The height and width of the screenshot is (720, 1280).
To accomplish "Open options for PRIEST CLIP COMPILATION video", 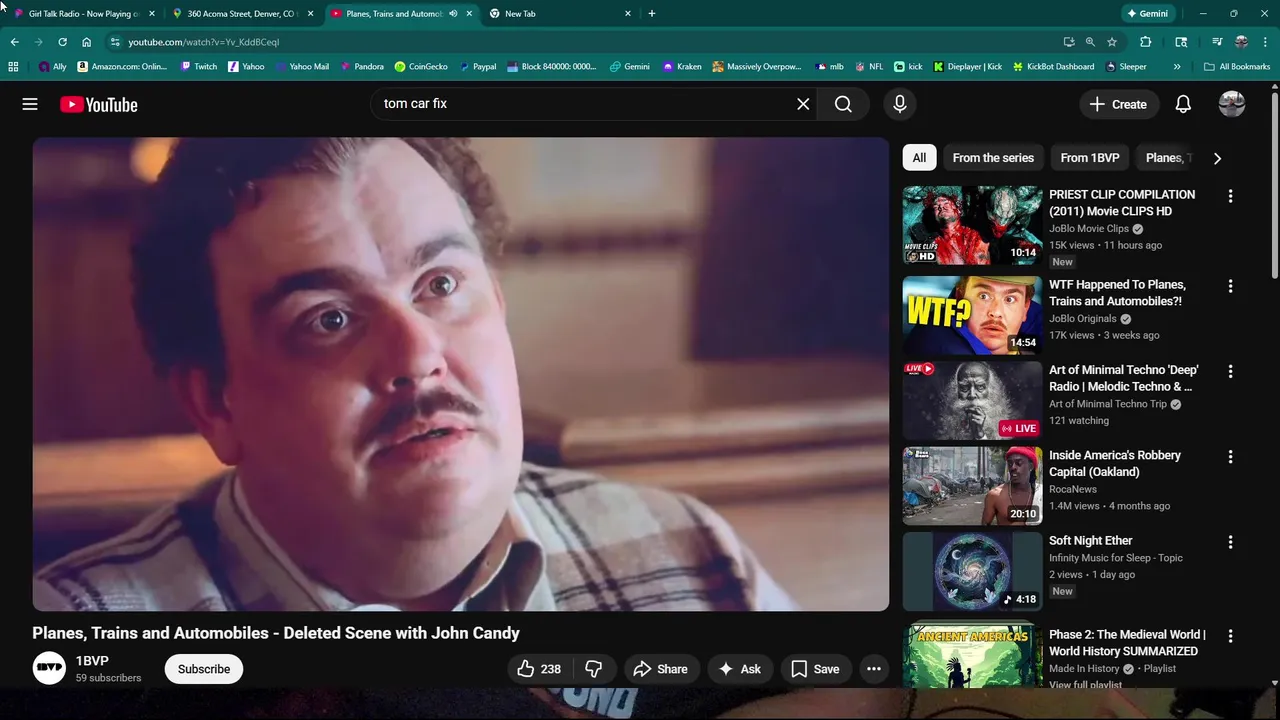I will (1230, 196).
